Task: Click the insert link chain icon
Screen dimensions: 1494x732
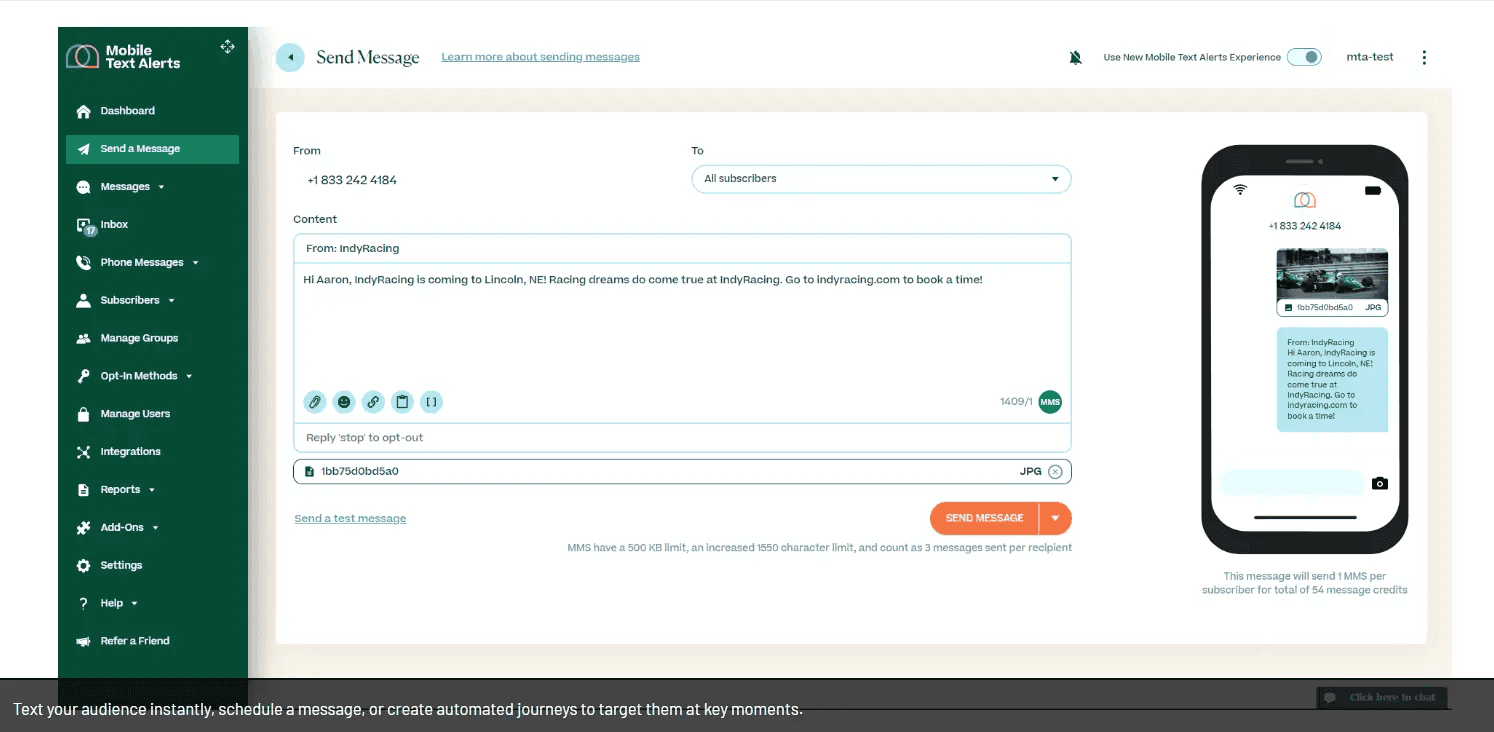Action: click(x=373, y=402)
